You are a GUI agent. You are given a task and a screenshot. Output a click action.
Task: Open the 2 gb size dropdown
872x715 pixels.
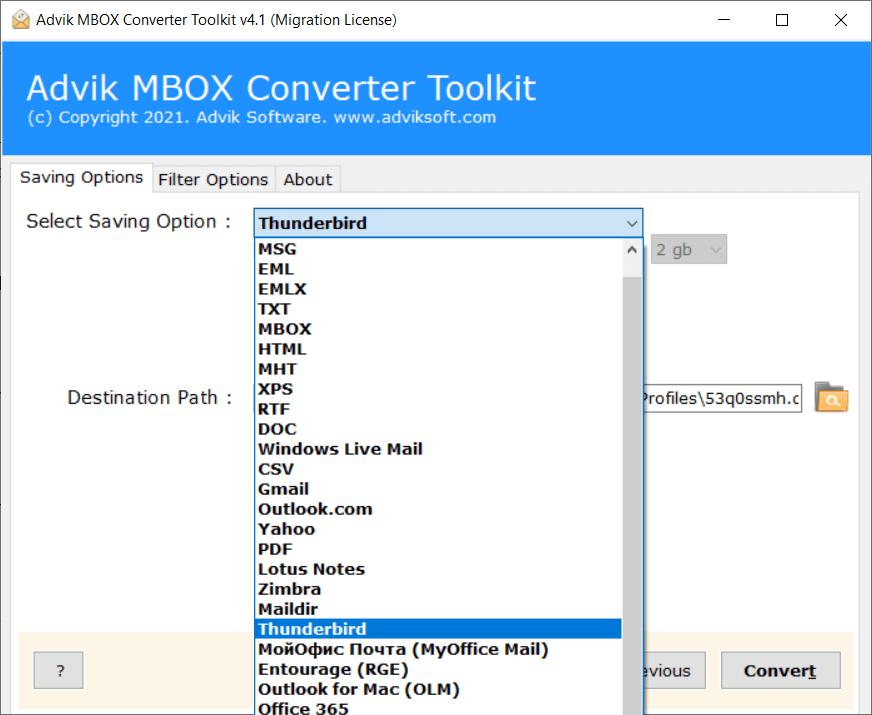(688, 250)
